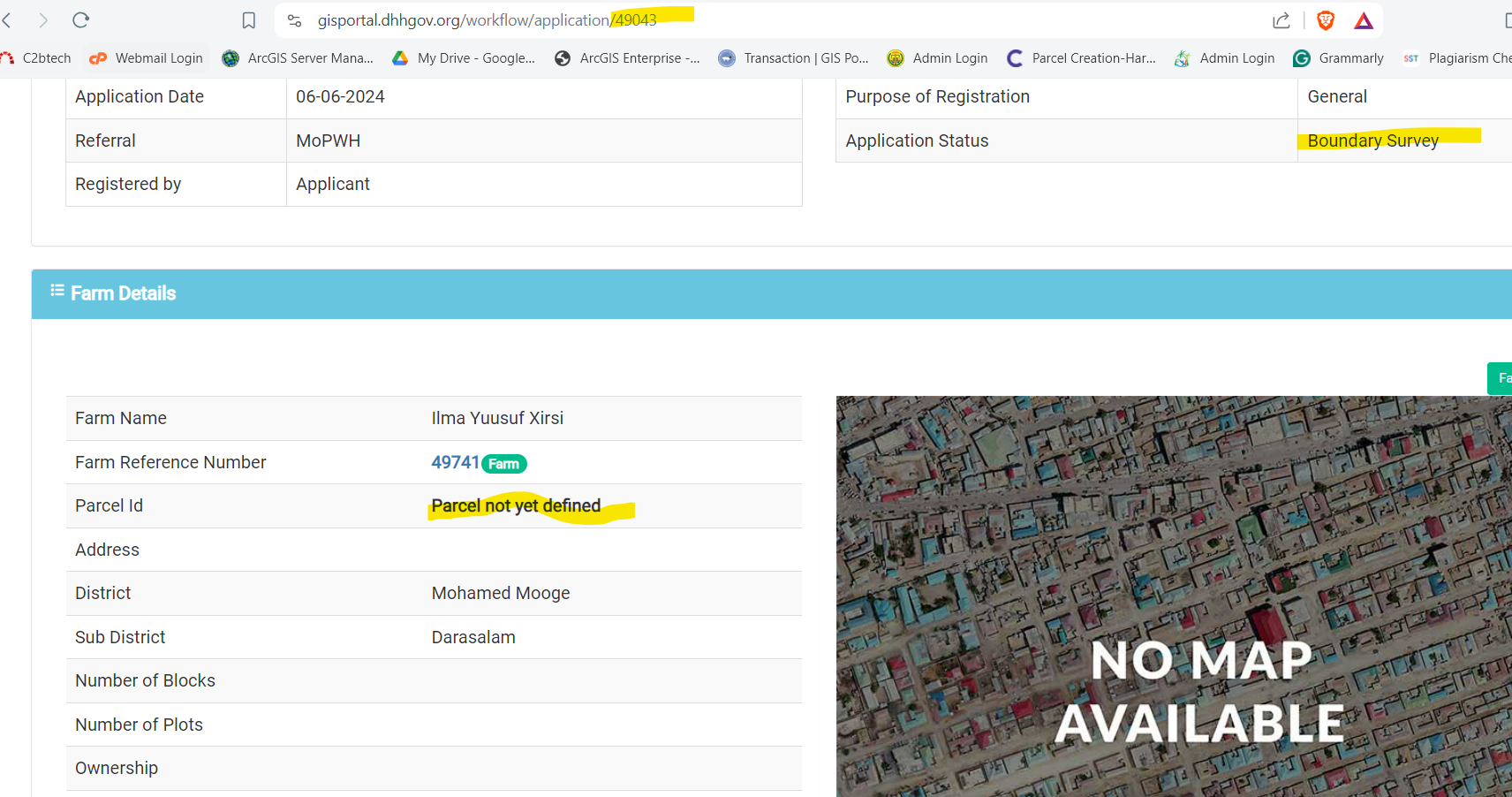The width and height of the screenshot is (1512, 797).
Task: Select the farm name Ilma Yuusuf Xirsi
Action: pyautogui.click(x=497, y=418)
